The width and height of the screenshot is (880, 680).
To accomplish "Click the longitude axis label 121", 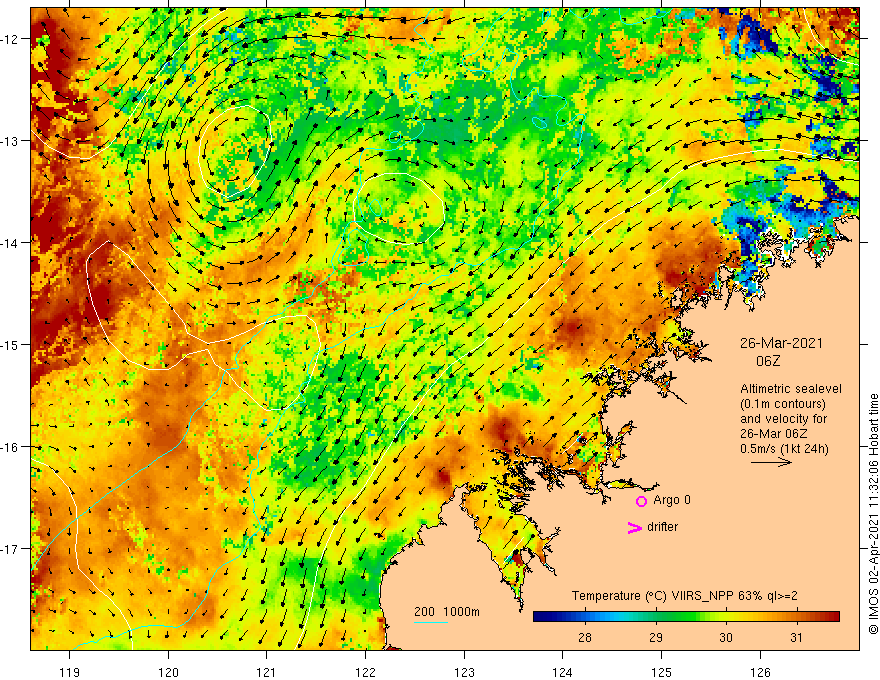I will (x=267, y=672).
